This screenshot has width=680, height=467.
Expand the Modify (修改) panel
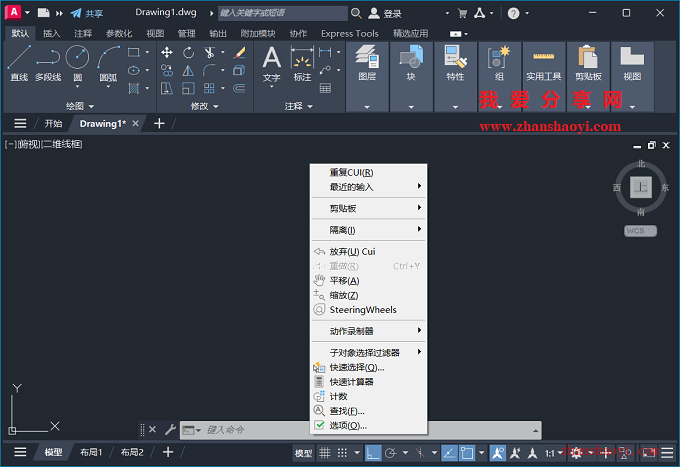click(204, 106)
